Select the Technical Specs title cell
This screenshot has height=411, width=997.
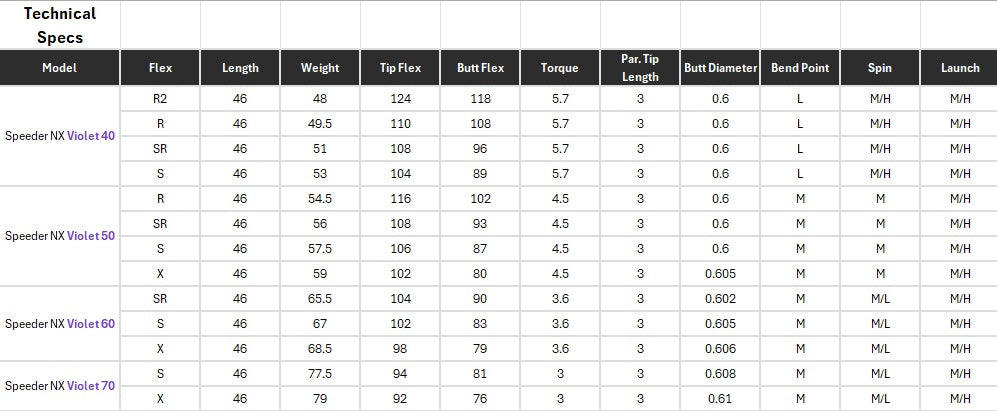pos(60,26)
